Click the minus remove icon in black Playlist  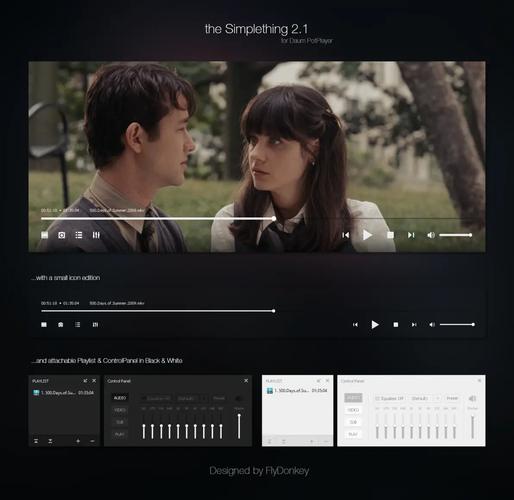pos(92,441)
